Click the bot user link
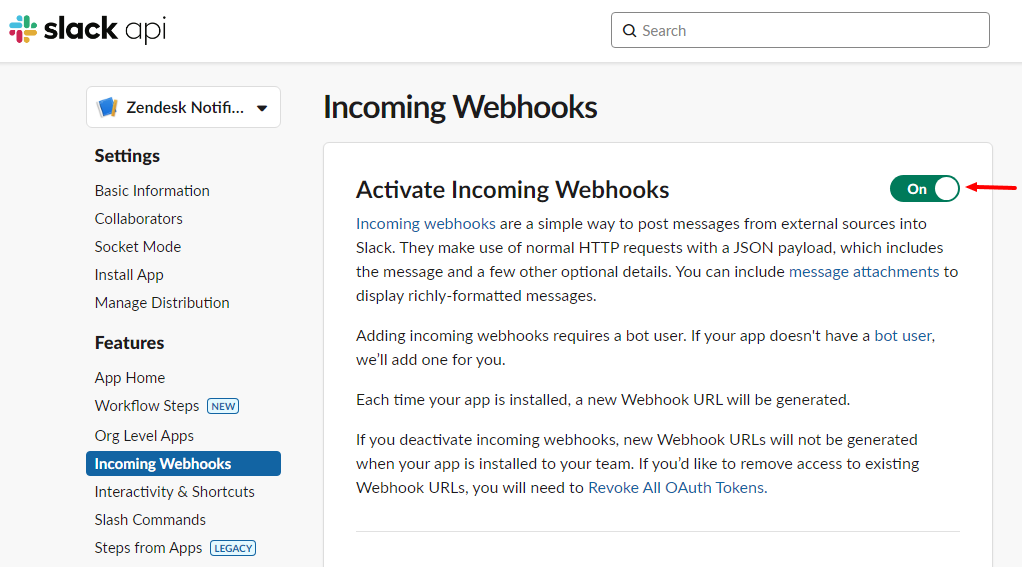The height and width of the screenshot is (567, 1022). coord(903,336)
